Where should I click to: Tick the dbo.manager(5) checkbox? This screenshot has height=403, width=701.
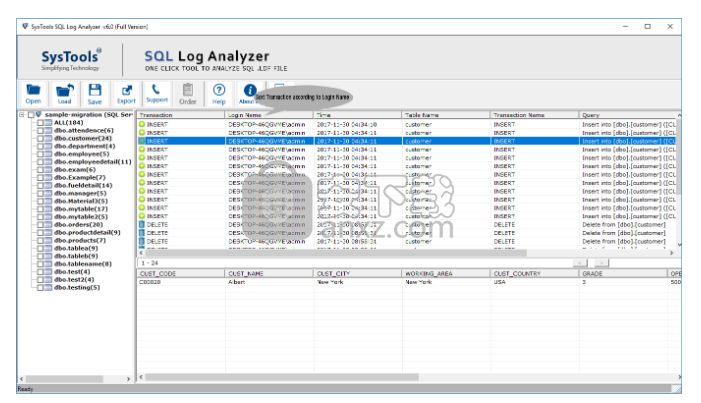pyautogui.click(x=40, y=193)
